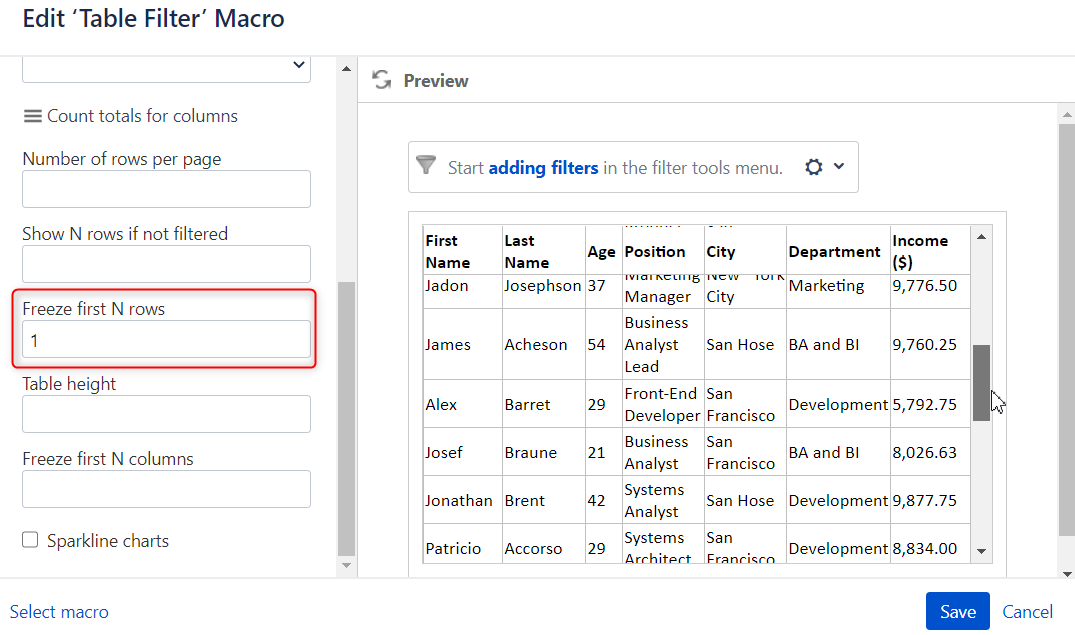
Task: Click the Preview refresh icon
Action: tap(381, 80)
